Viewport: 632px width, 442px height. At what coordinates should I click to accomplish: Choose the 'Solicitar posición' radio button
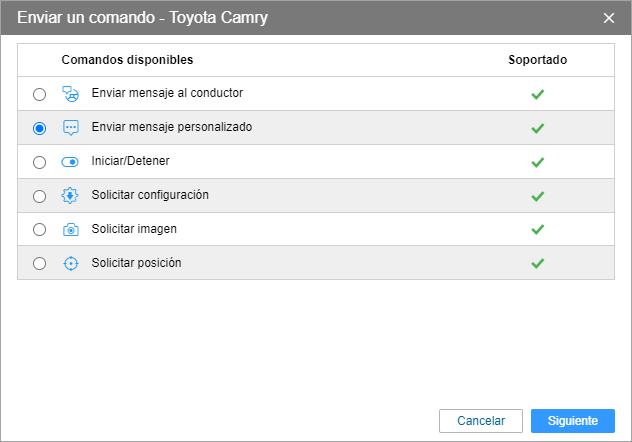[x=40, y=263]
